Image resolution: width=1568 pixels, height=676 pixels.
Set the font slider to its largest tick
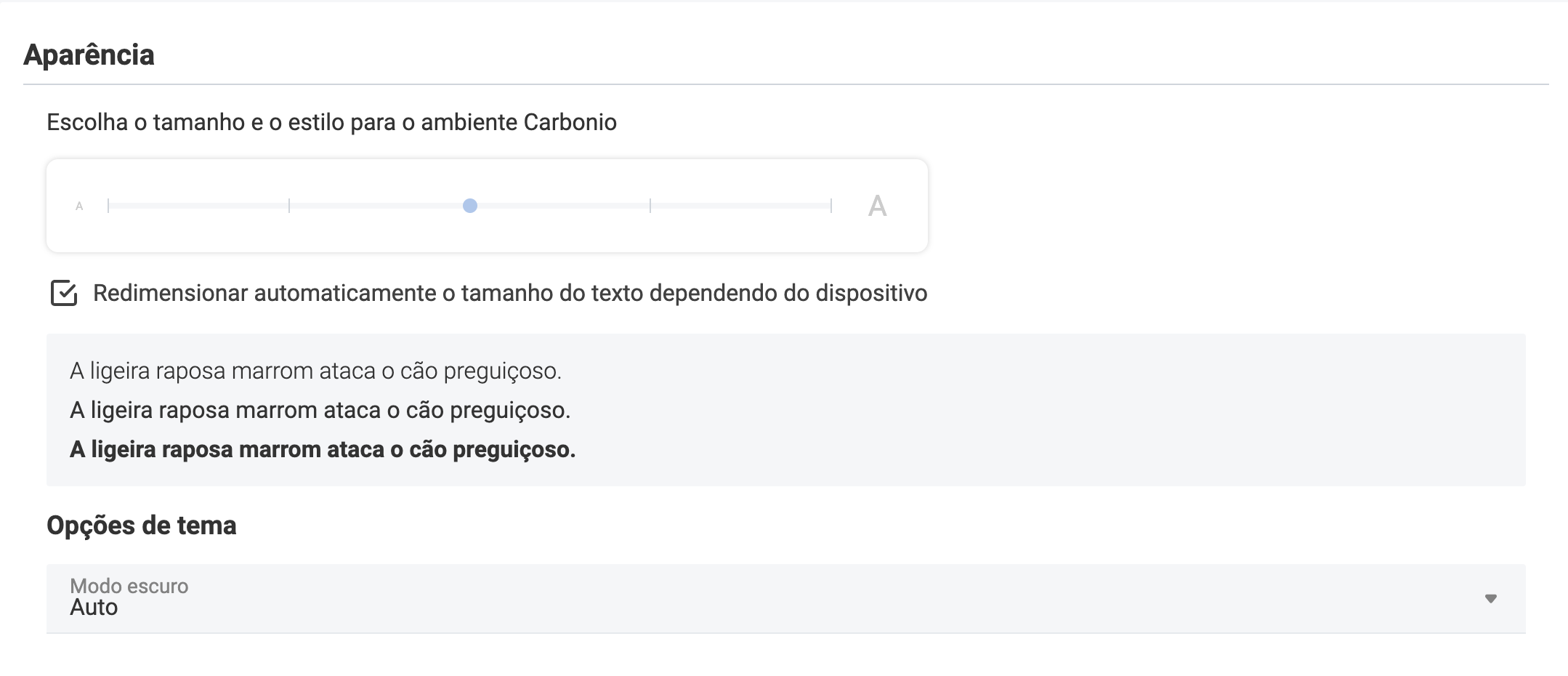coord(831,206)
